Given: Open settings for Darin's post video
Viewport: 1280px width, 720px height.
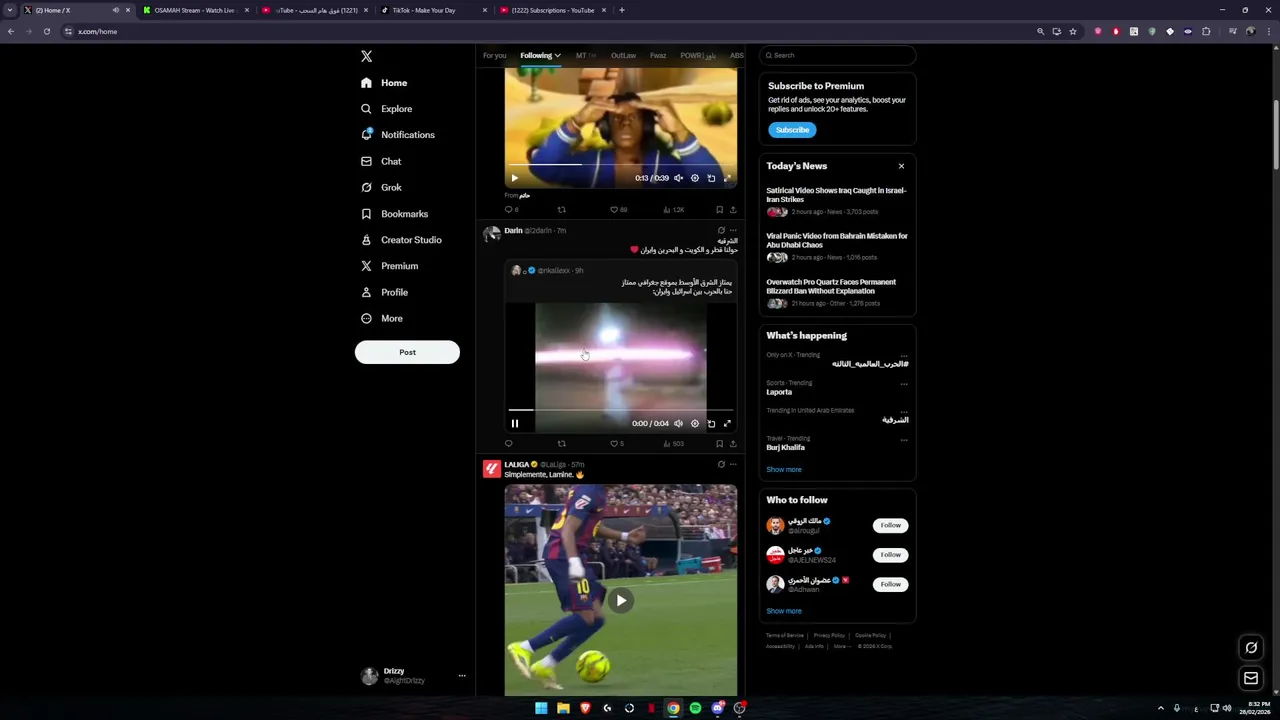Looking at the screenshot, I should 695,424.
